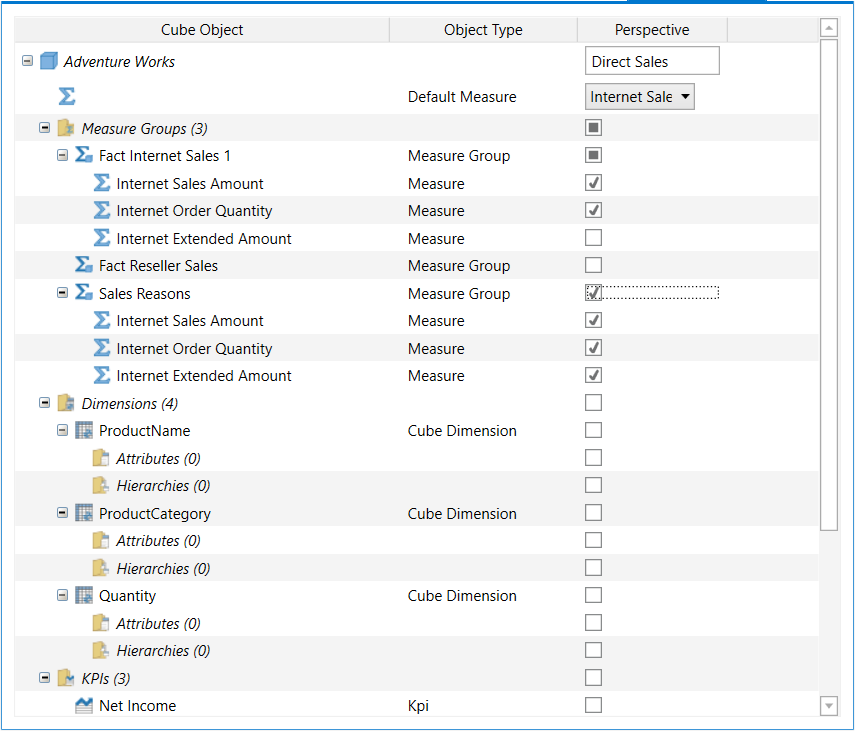855x732 pixels.
Task: Click the ProductName dimension icon
Action: pyautogui.click(x=84, y=431)
